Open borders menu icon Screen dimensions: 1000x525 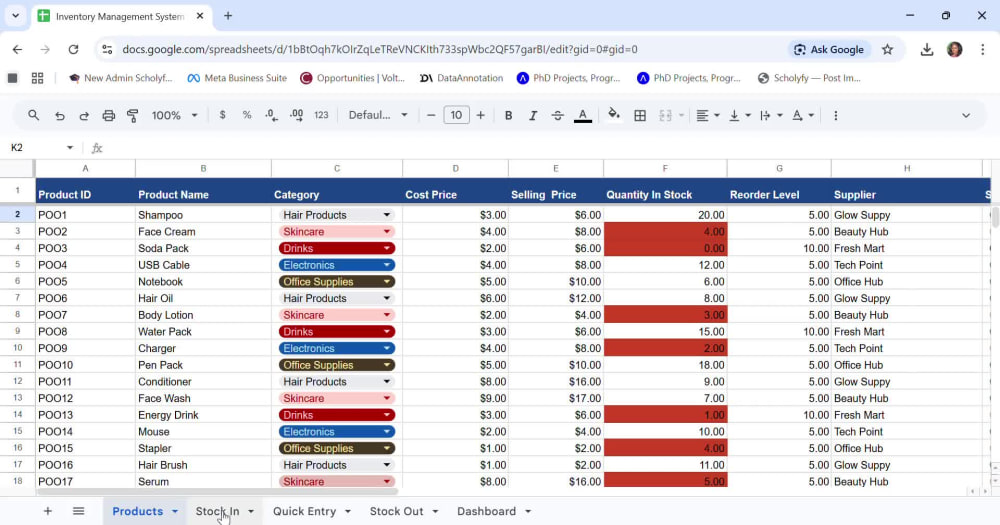click(640, 115)
